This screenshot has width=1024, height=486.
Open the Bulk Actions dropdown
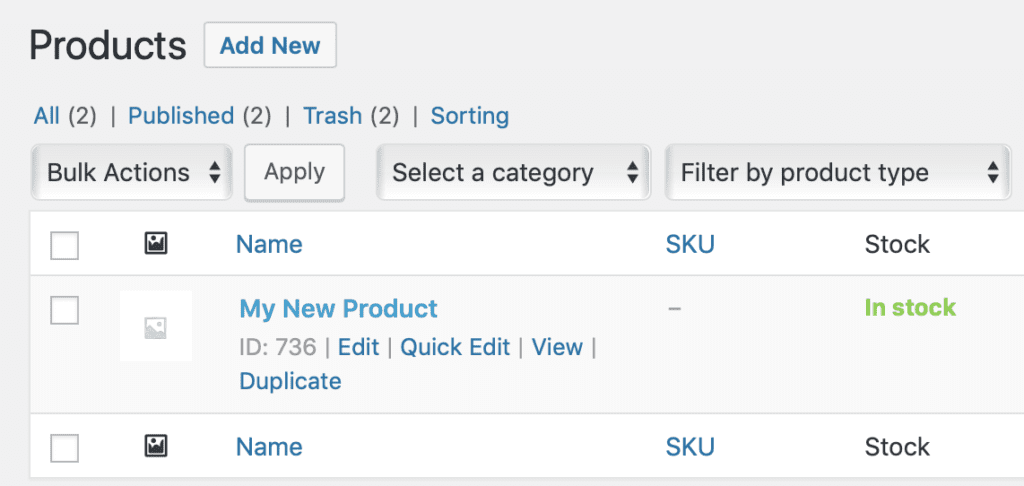pyautogui.click(x=133, y=173)
